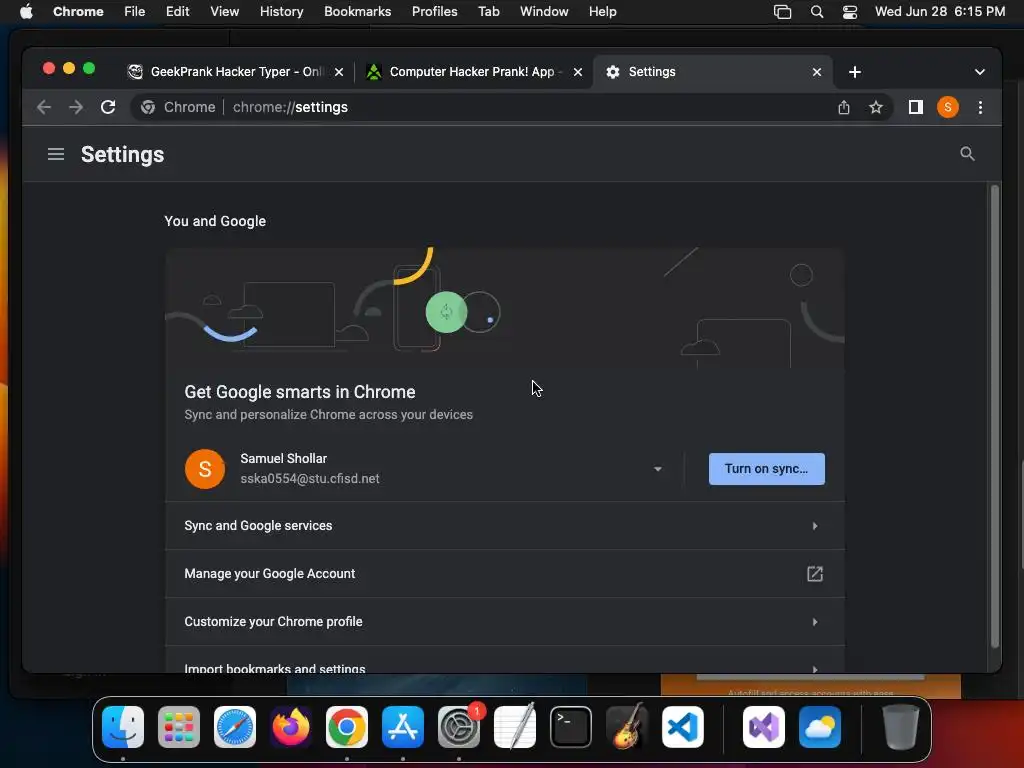Viewport: 1024px width, 768px height.
Task: Click the date and time in menu bar
Action: [940, 12]
